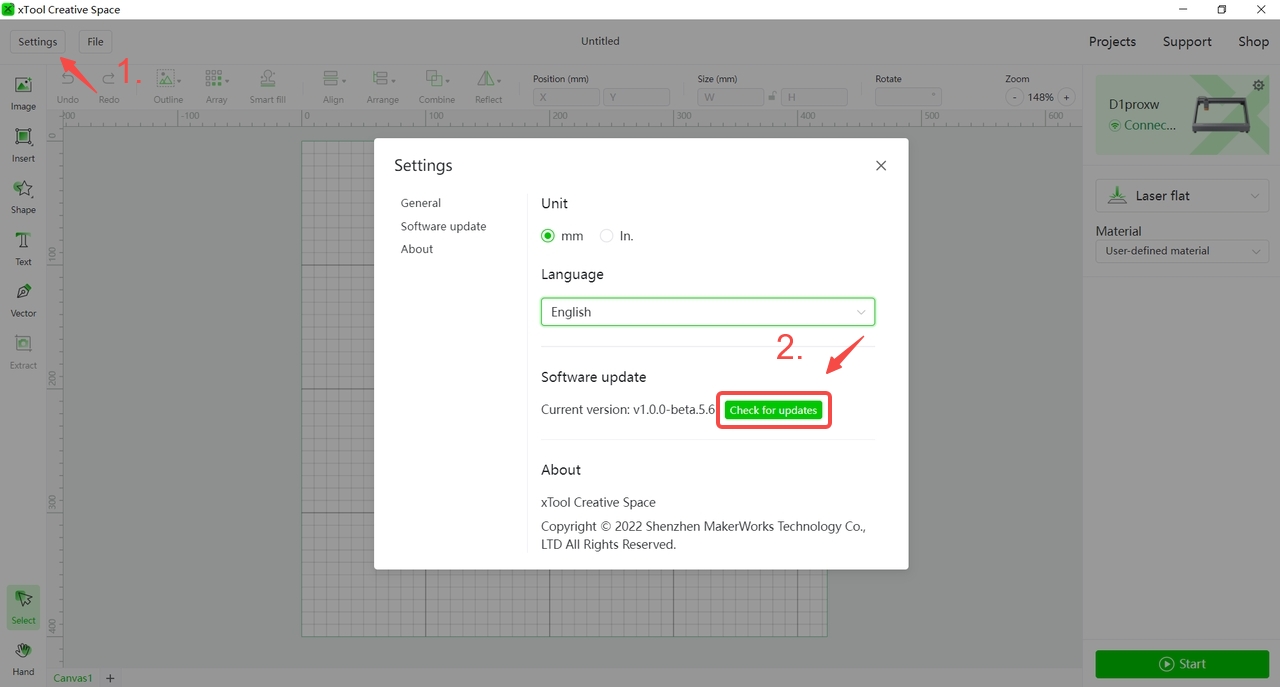Select mm unit radio button
This screenshot has width=1280, height=687.
pos(548,236)
